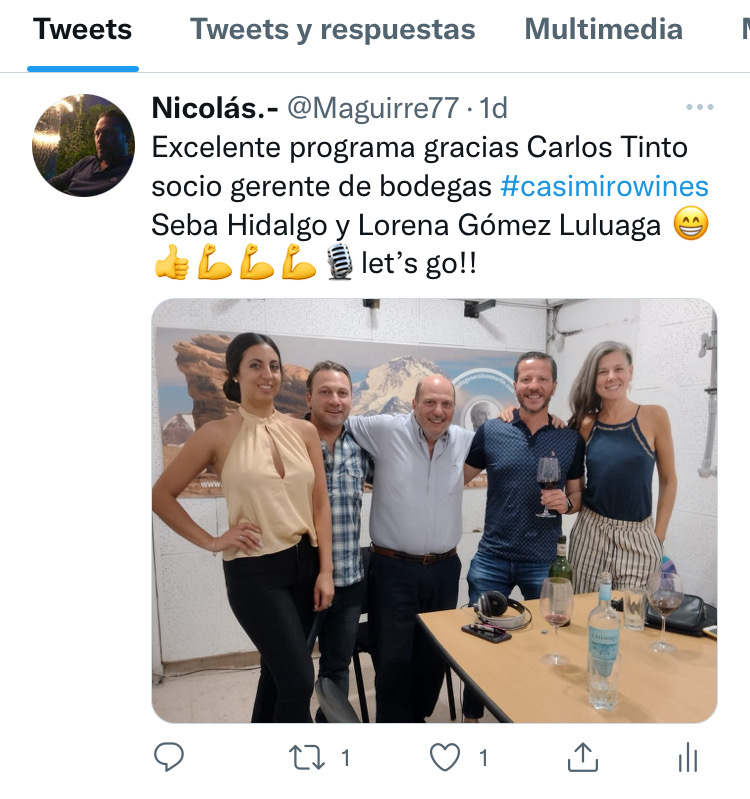The height and width of the screenshot is (799, 750).
Task: Switch to the Tweets tab
Action: [x=83, y=29]
